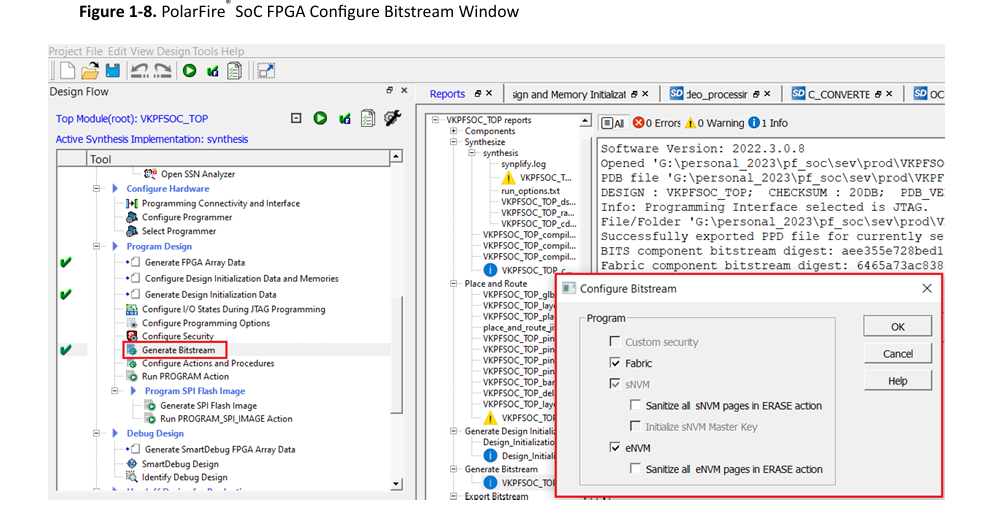Image resolution: width=996 pixels, height=519 pixels.
Task: Open synplify.log in reports tree
Action: (523, 164)
